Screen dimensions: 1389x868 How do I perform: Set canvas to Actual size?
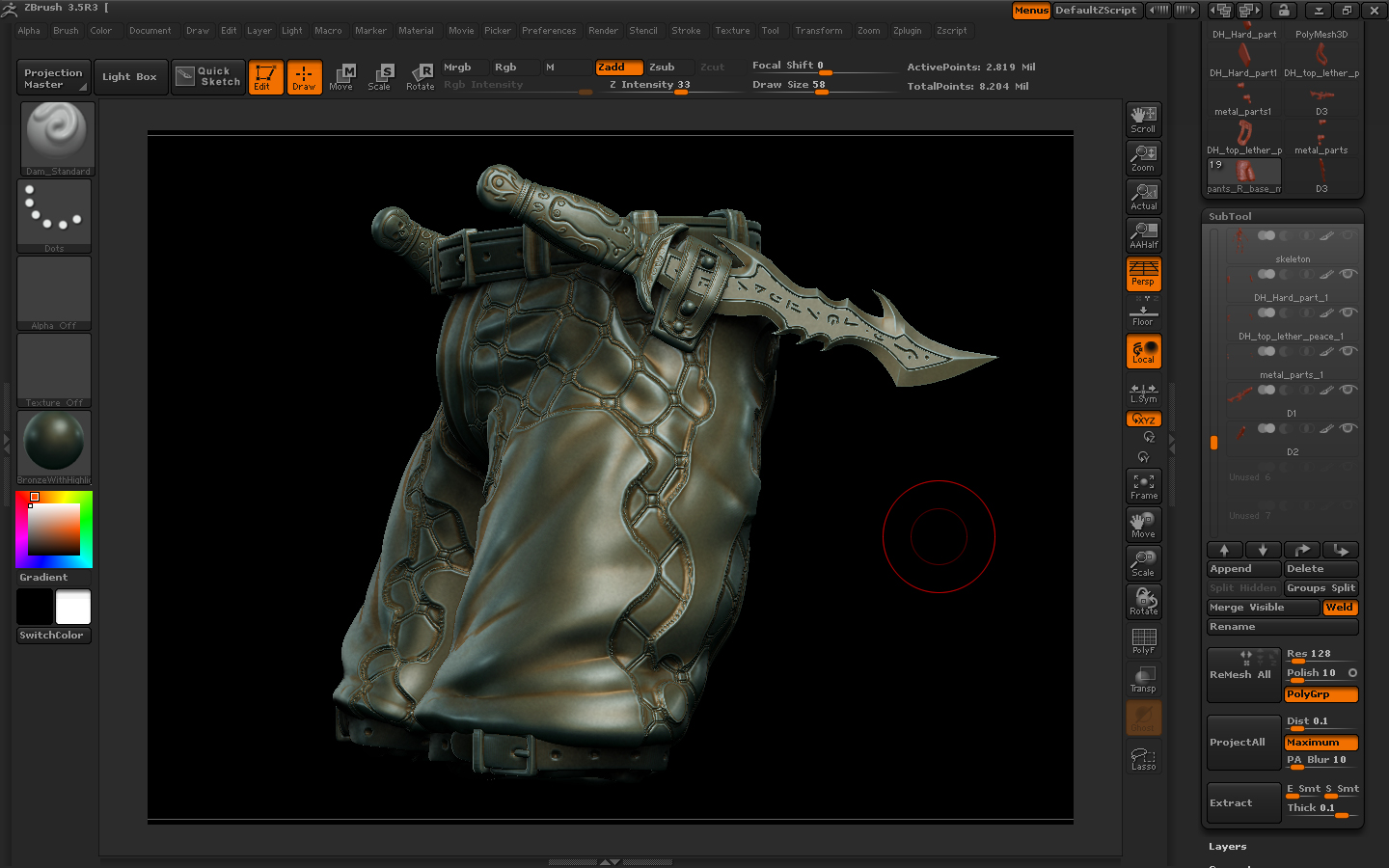pyautogui.click(x=1143, y=197)
